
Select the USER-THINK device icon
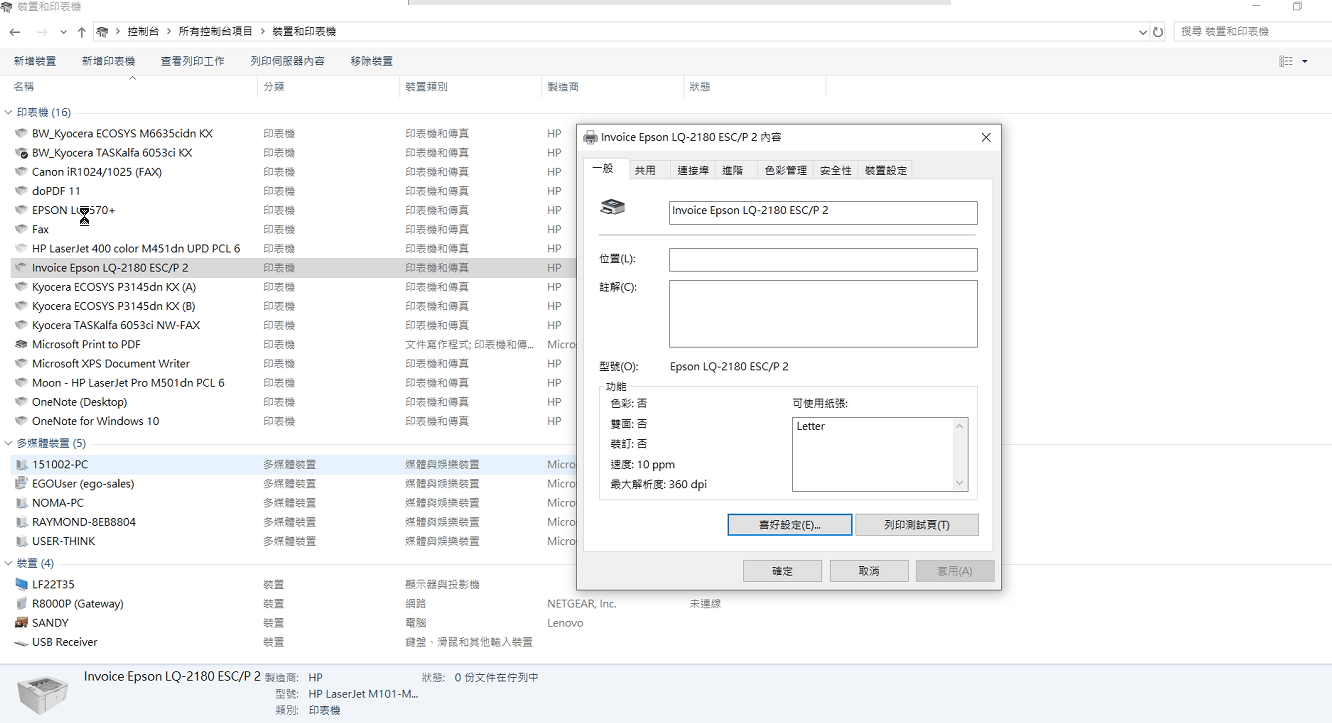[22, 541]
